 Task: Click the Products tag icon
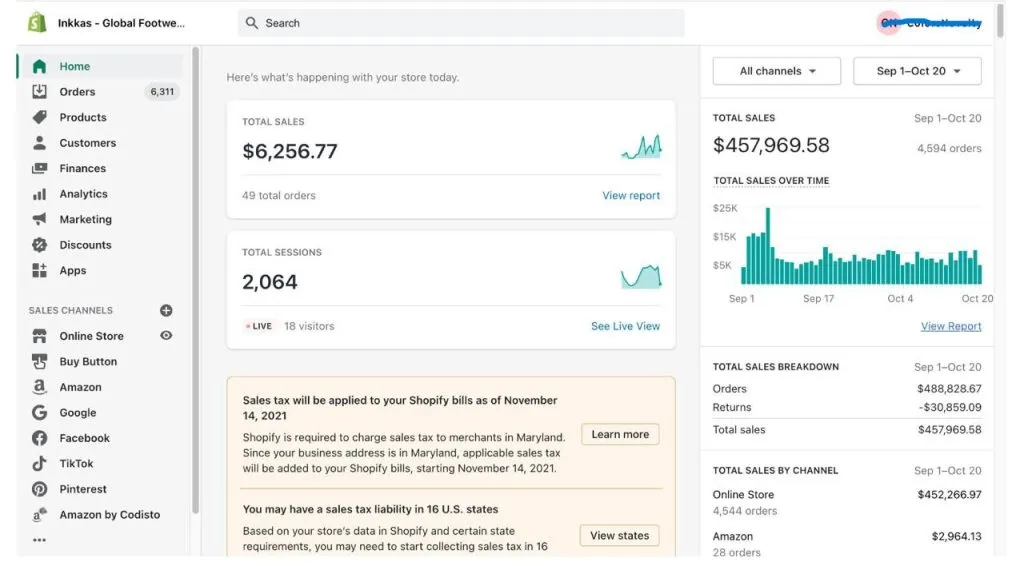(x=39, y=117)
